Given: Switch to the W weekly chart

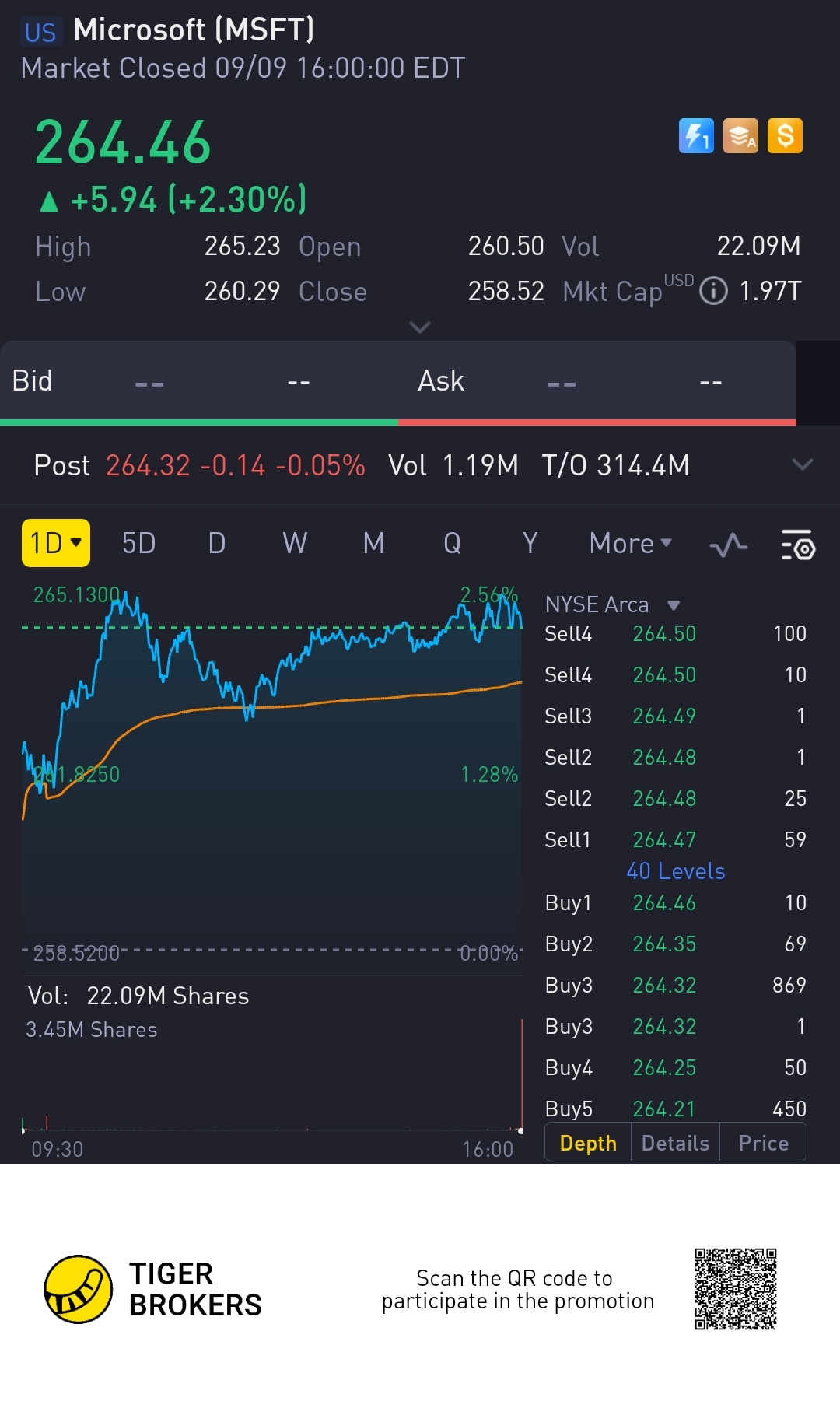Looking at the screenshot, I should coord(295,543).
